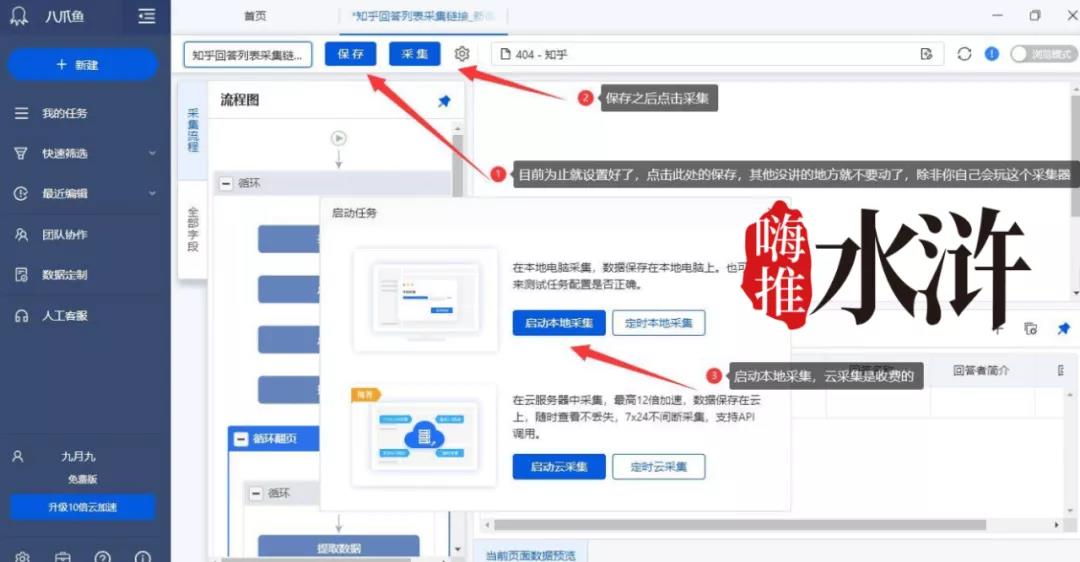Click the edit URL icon in address bar
Screen dimensions: 1080x562
926,54
